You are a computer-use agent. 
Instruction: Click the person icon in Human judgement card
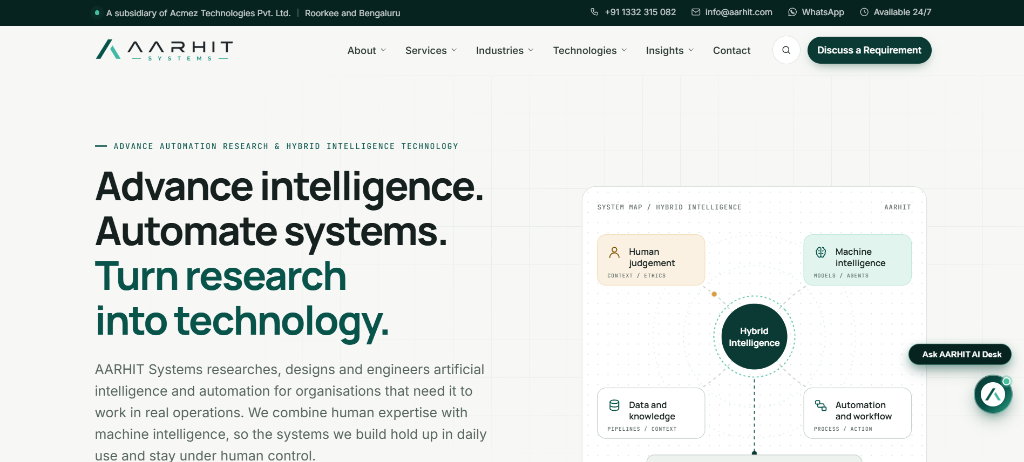(614, 252)
